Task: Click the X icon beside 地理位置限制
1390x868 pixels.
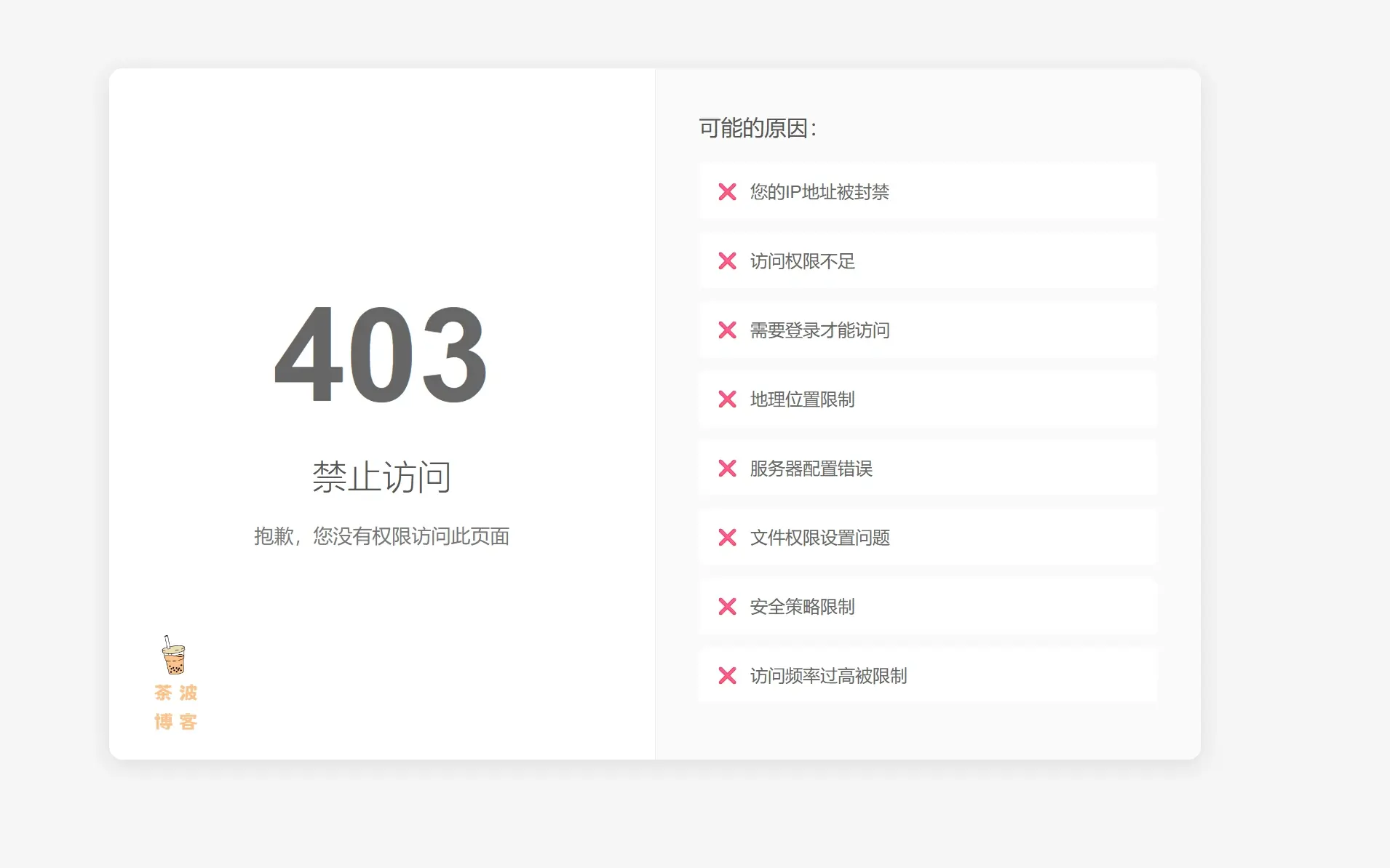Action: click(727, 399)
